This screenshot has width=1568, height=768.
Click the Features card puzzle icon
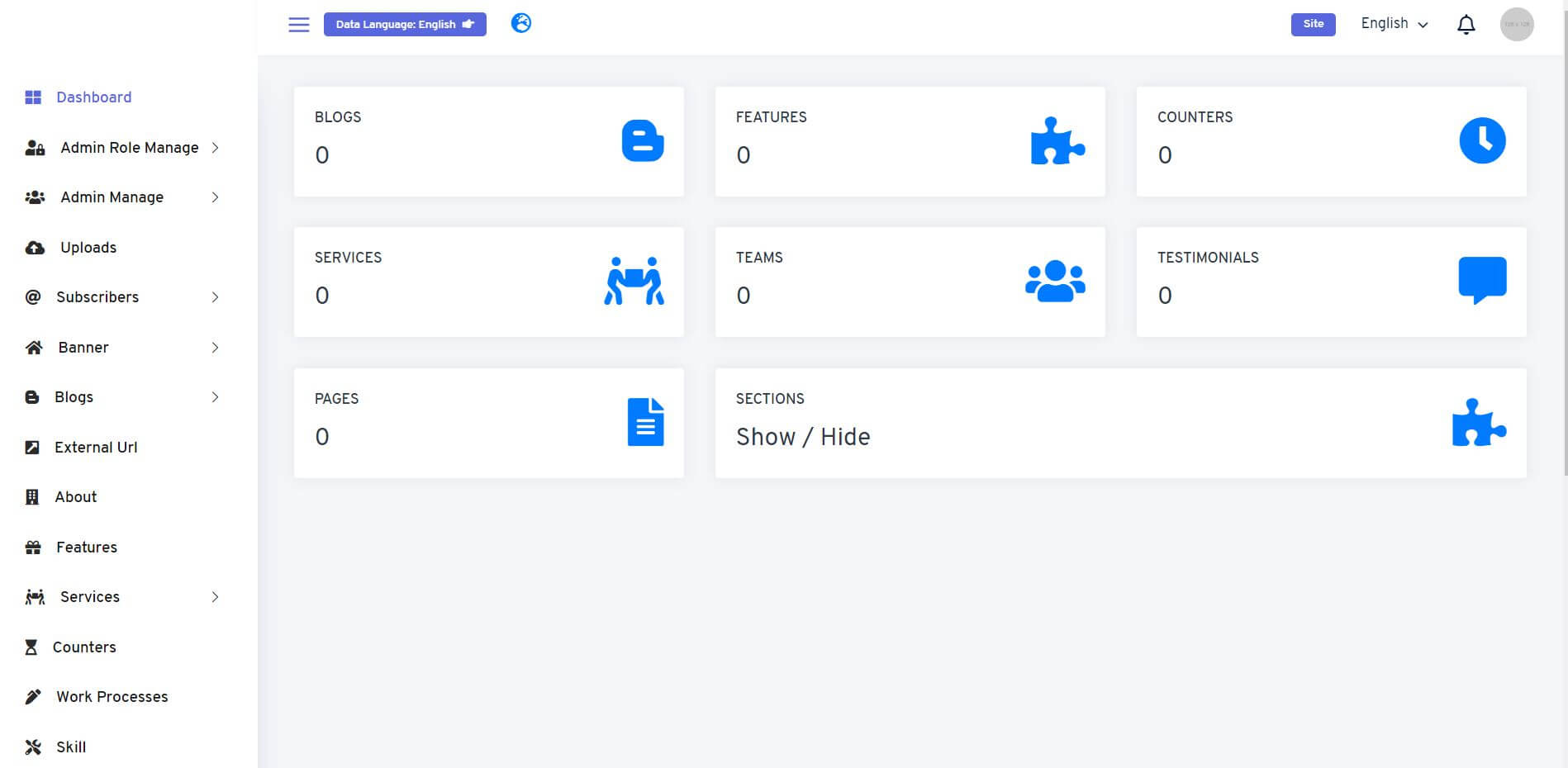point(1058,140)
